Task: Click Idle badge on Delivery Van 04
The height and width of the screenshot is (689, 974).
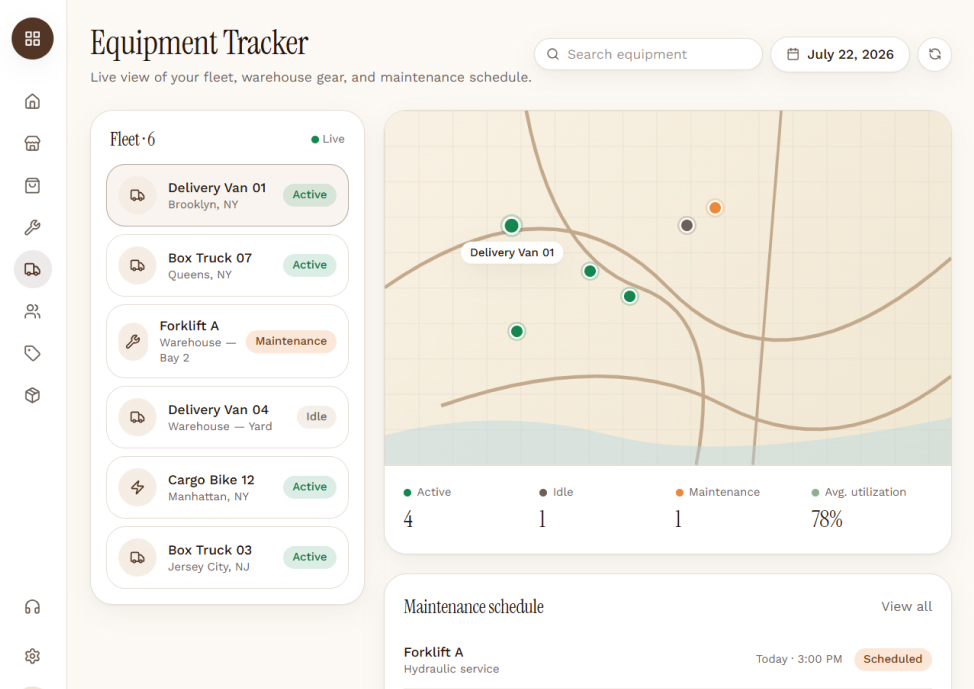Action: pos(316,416)
